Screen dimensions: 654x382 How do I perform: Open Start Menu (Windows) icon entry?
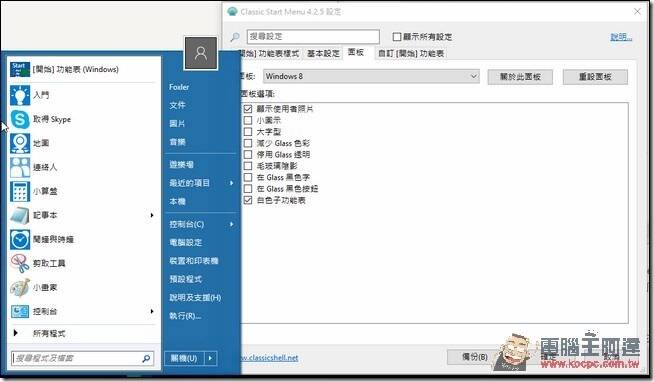[x=20, y=70]
